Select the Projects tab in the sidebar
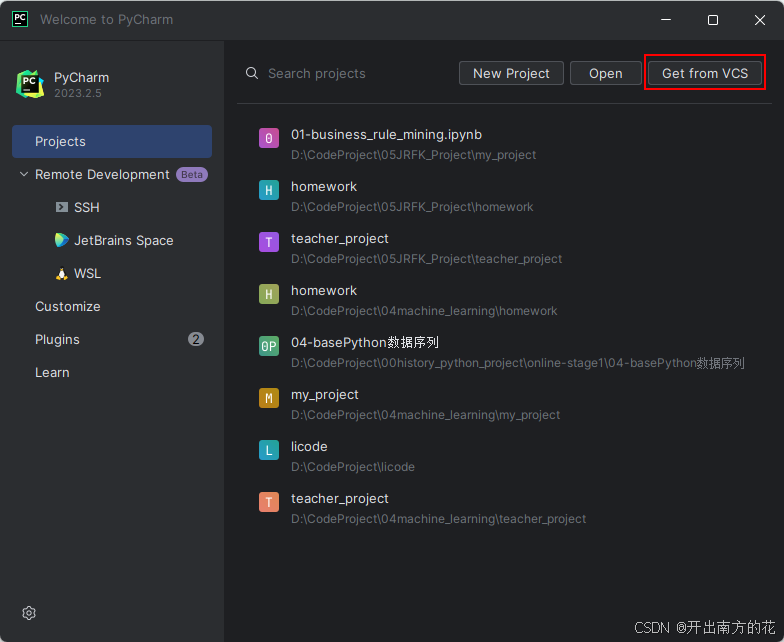The width and height of the screenshot is (784, 642). click(112, 142)
